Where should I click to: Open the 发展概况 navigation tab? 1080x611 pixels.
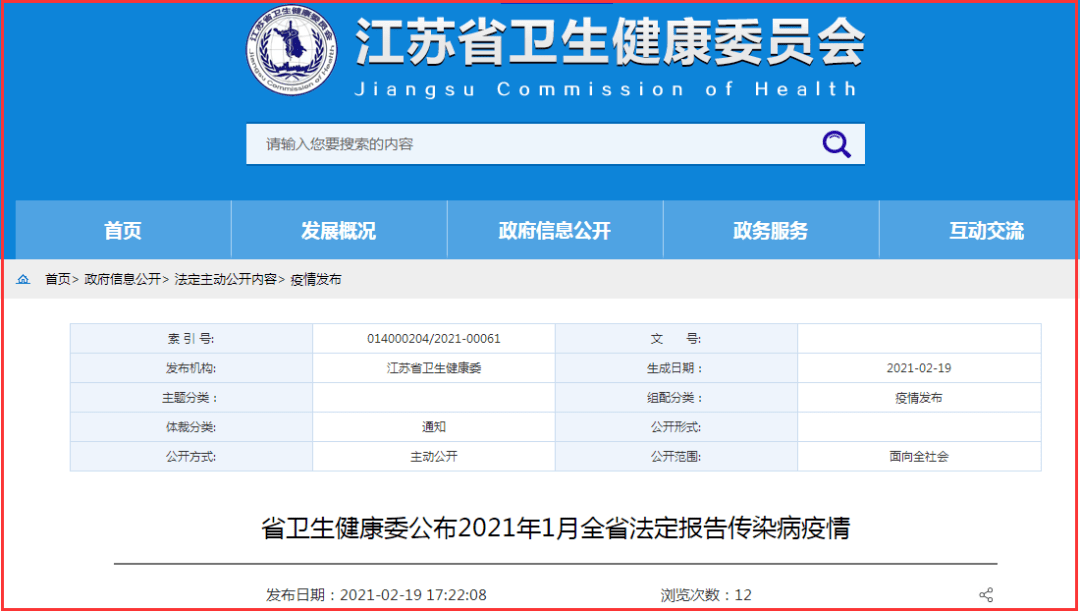[339, 231]
